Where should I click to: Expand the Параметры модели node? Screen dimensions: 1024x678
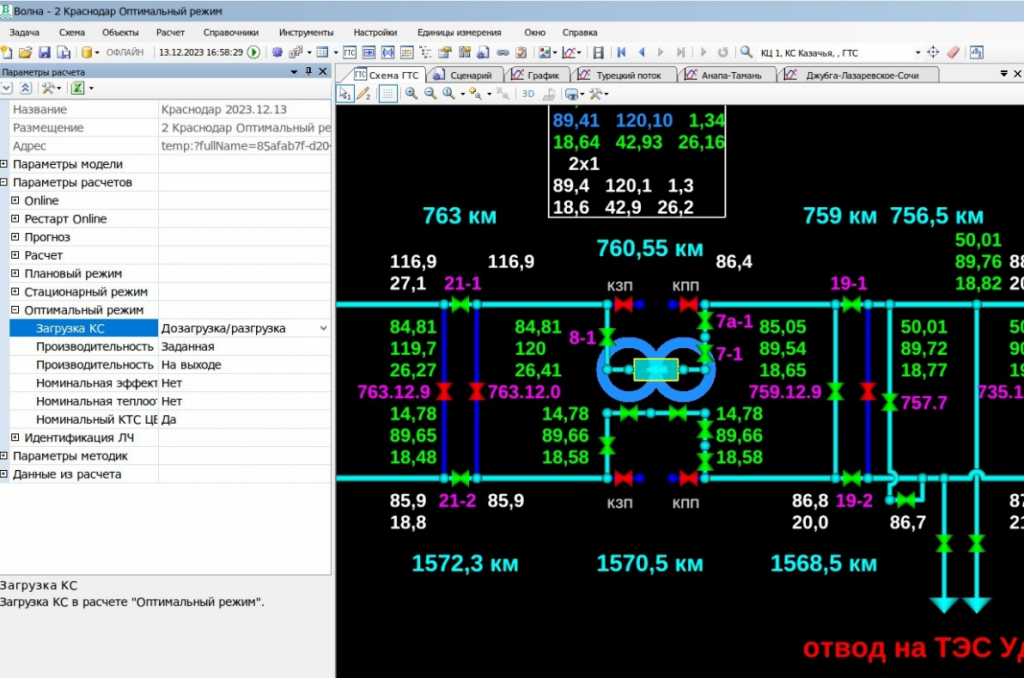pos(5,164)
